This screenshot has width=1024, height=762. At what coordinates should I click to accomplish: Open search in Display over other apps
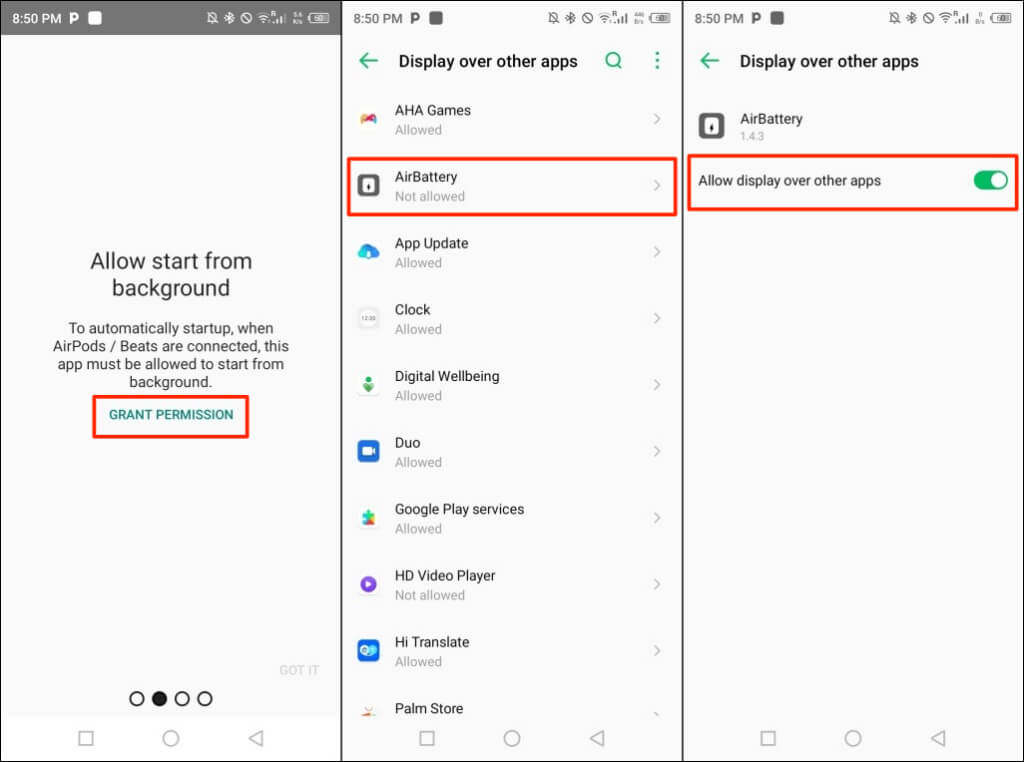coord(613,61)
